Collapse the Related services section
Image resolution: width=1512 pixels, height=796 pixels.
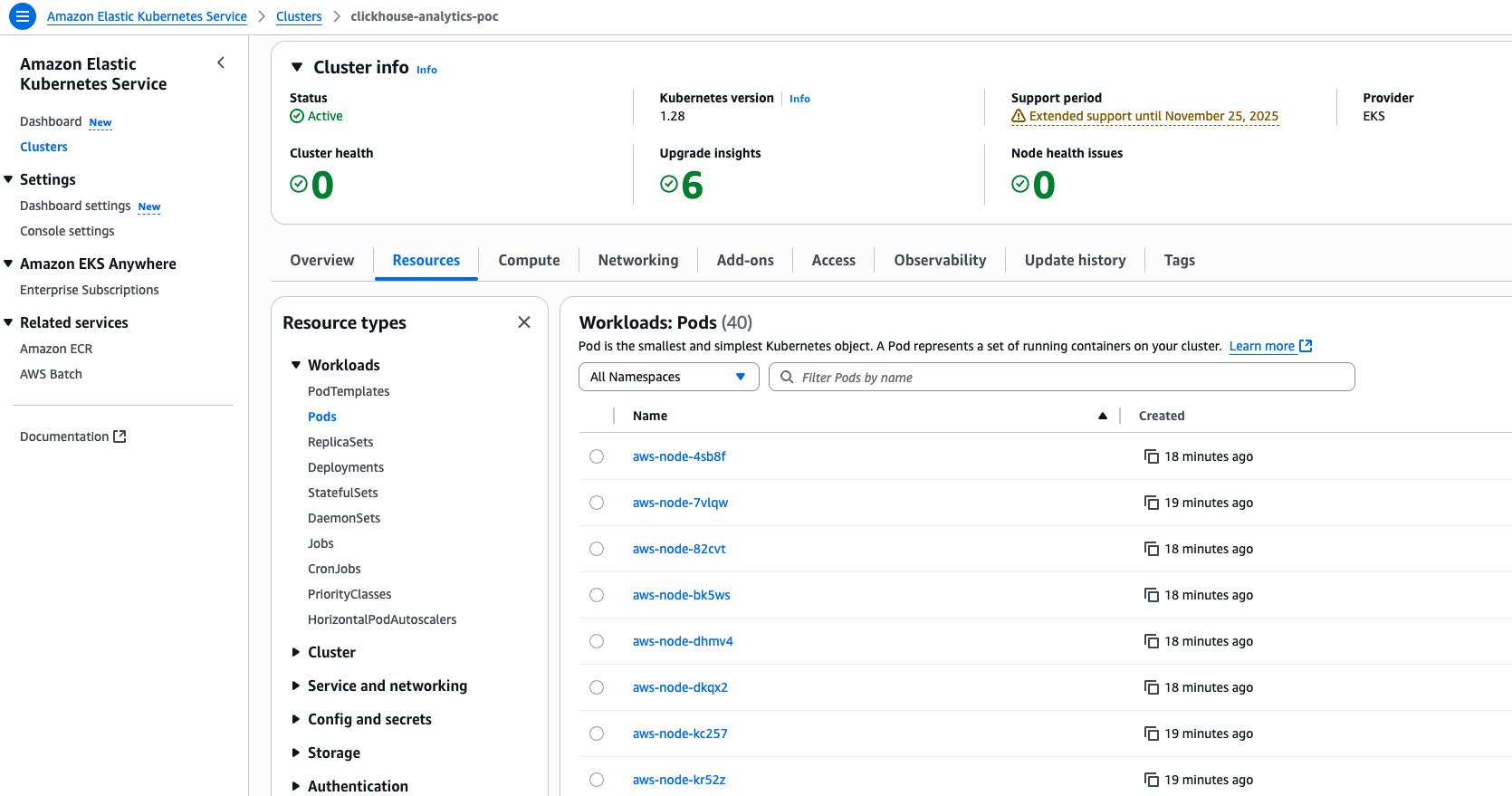tap(8, 322)
